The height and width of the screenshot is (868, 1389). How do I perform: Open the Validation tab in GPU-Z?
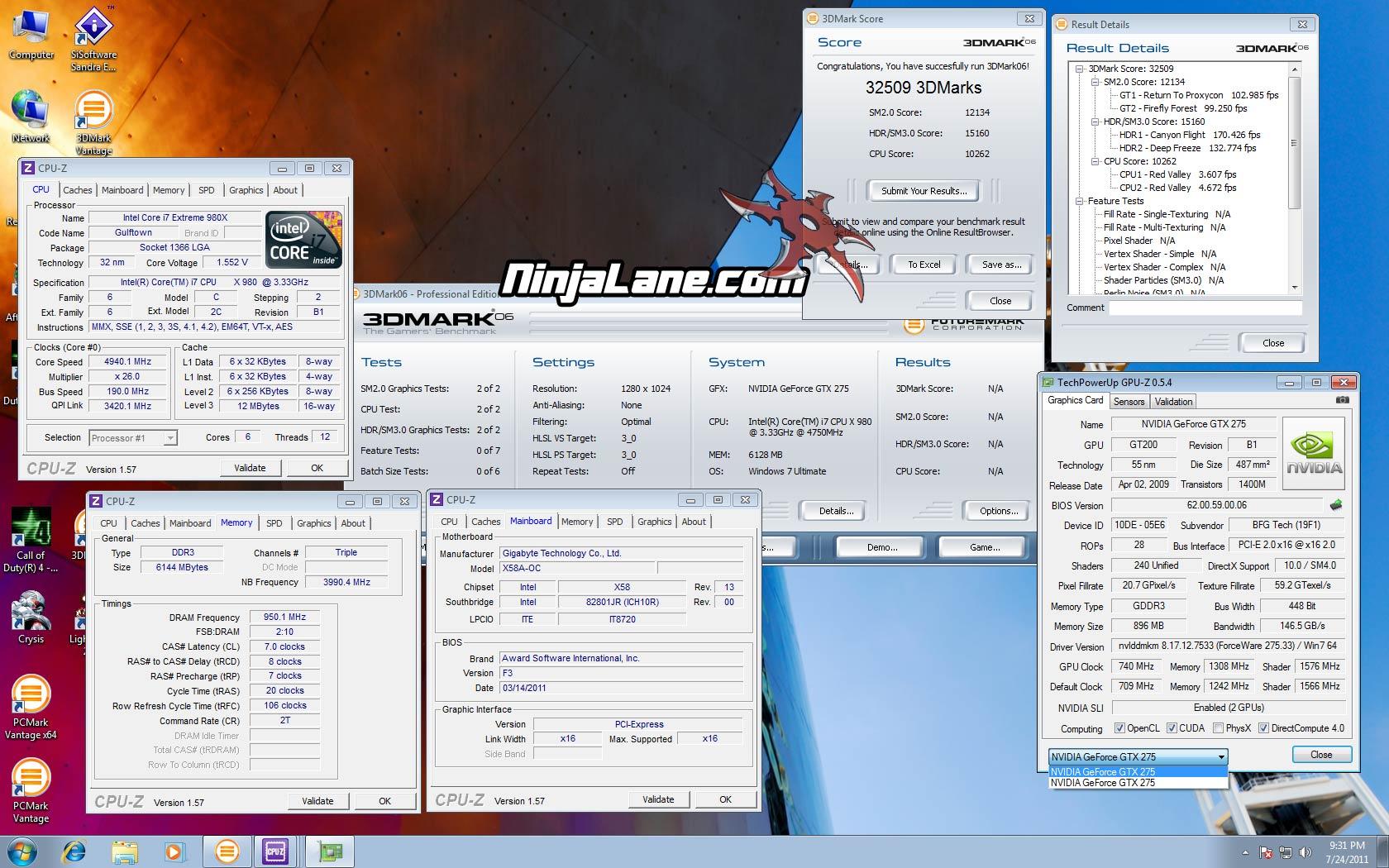coord(1174,402)
